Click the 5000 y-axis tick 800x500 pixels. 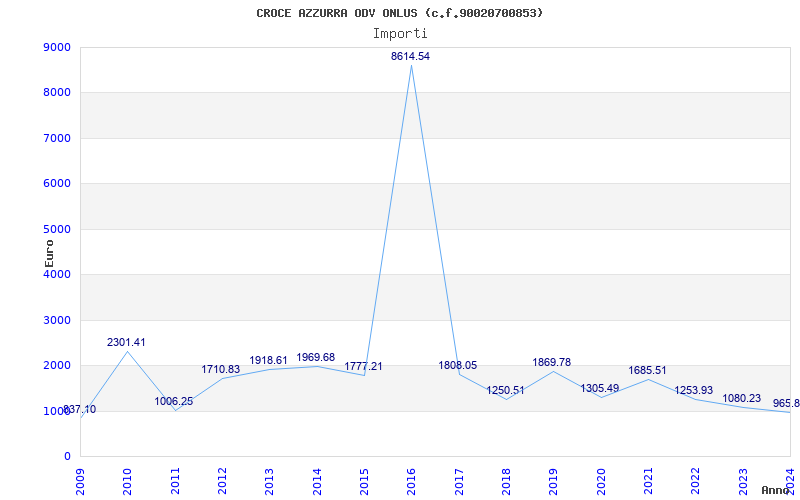click(57, 229)
